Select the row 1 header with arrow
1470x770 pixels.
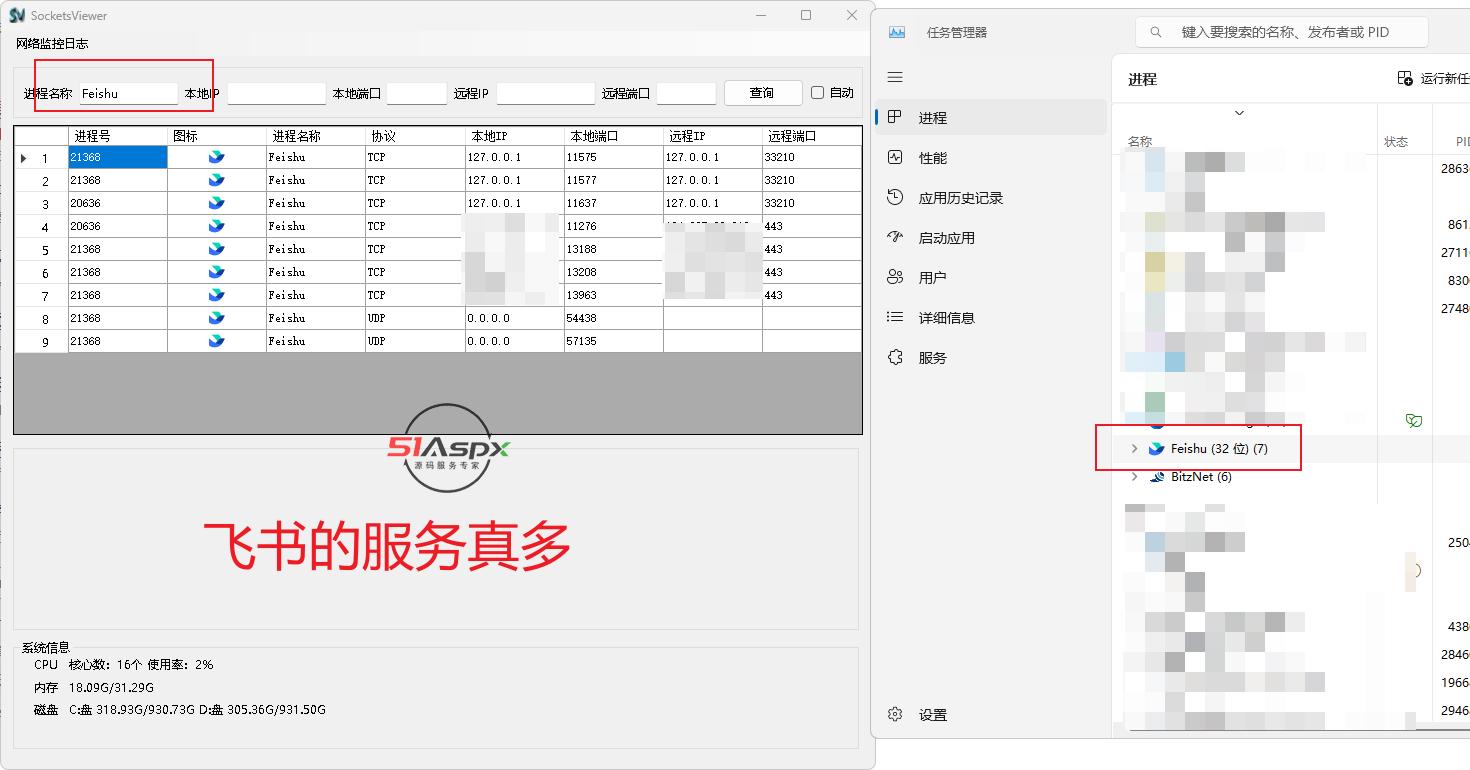tap(41, 158)
